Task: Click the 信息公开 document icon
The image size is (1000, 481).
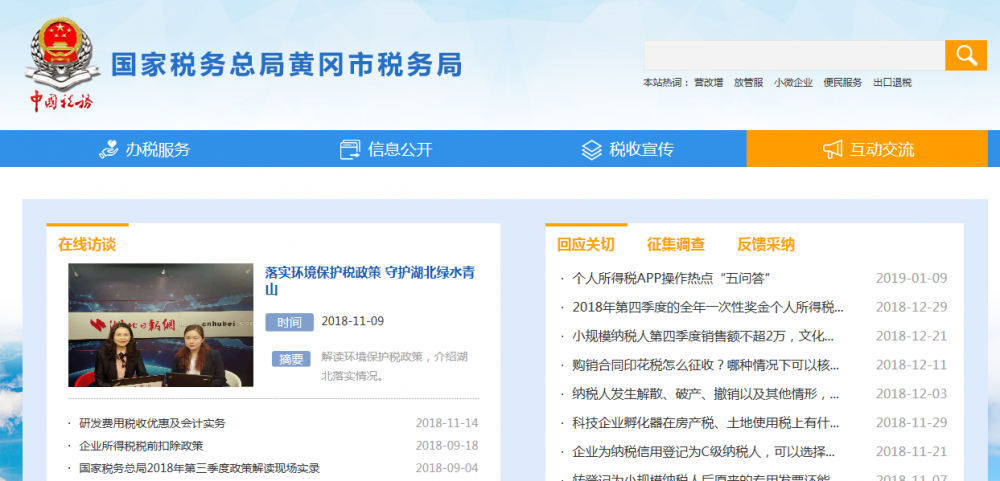Action: coord(350,149)
